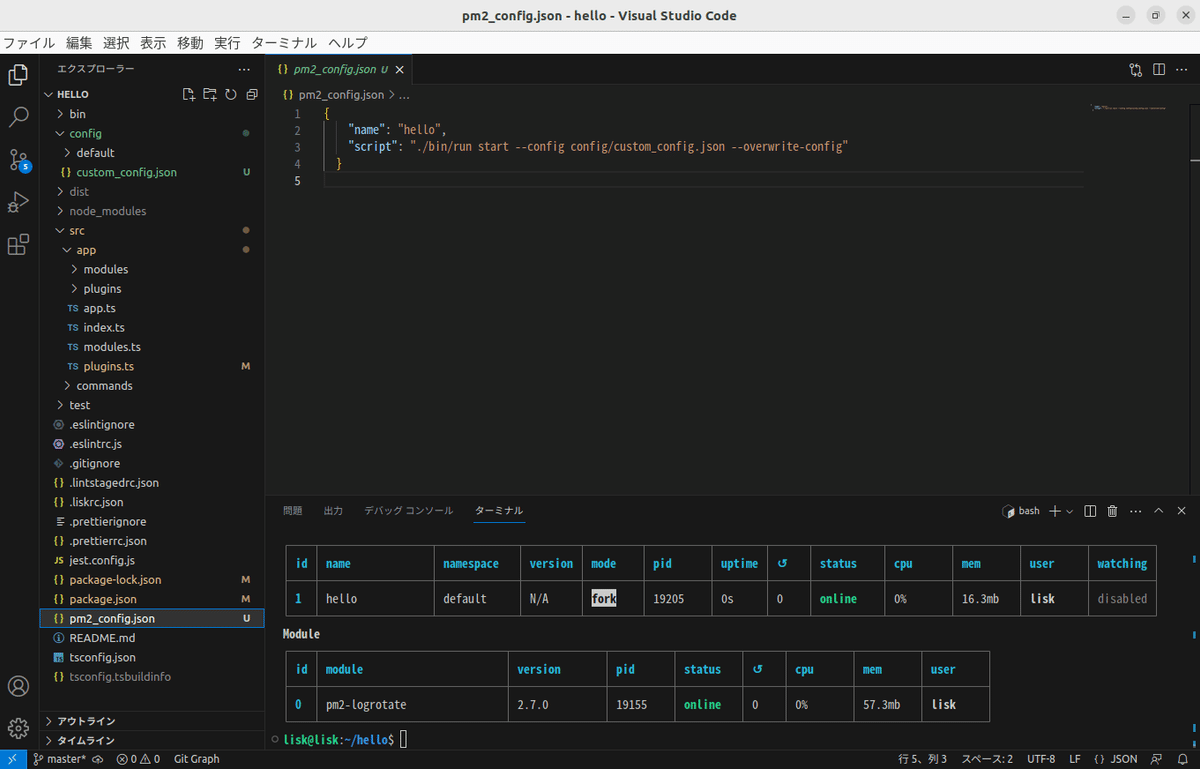Collapse all folders in explorer
This screenshot has width=1200, height=769.
[x=252, y=94]
